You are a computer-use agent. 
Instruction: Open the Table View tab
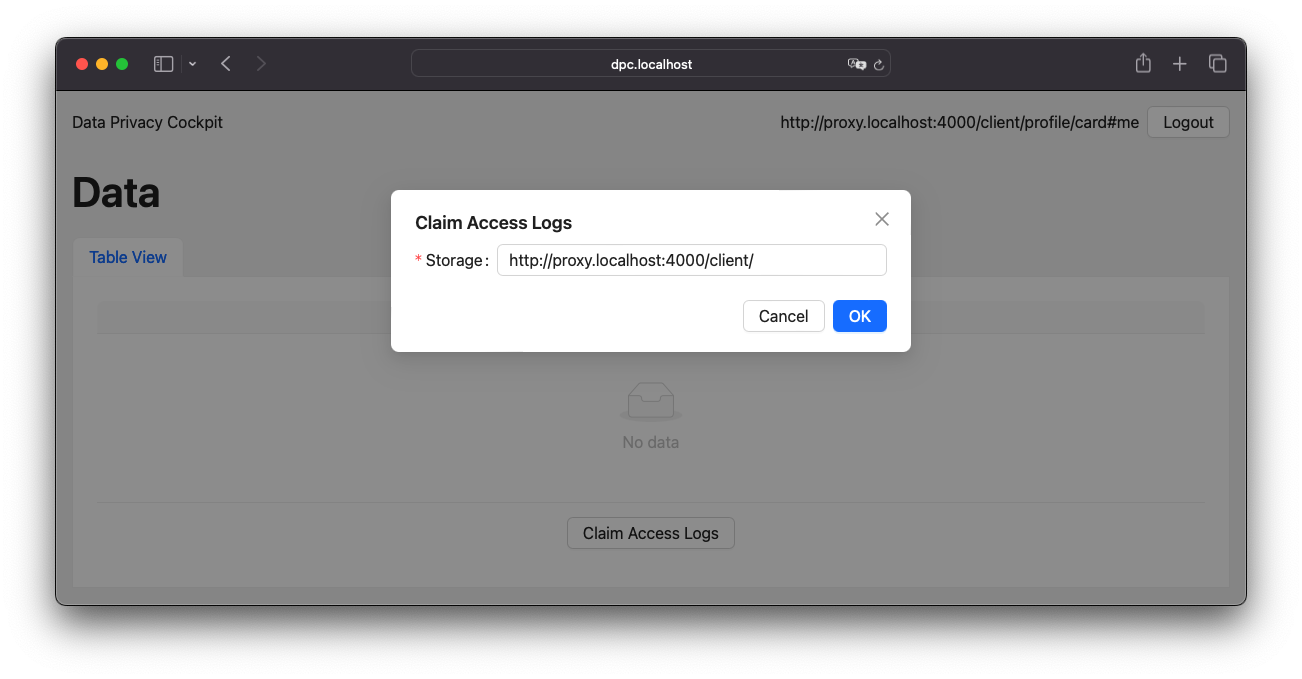pos(128,257)
